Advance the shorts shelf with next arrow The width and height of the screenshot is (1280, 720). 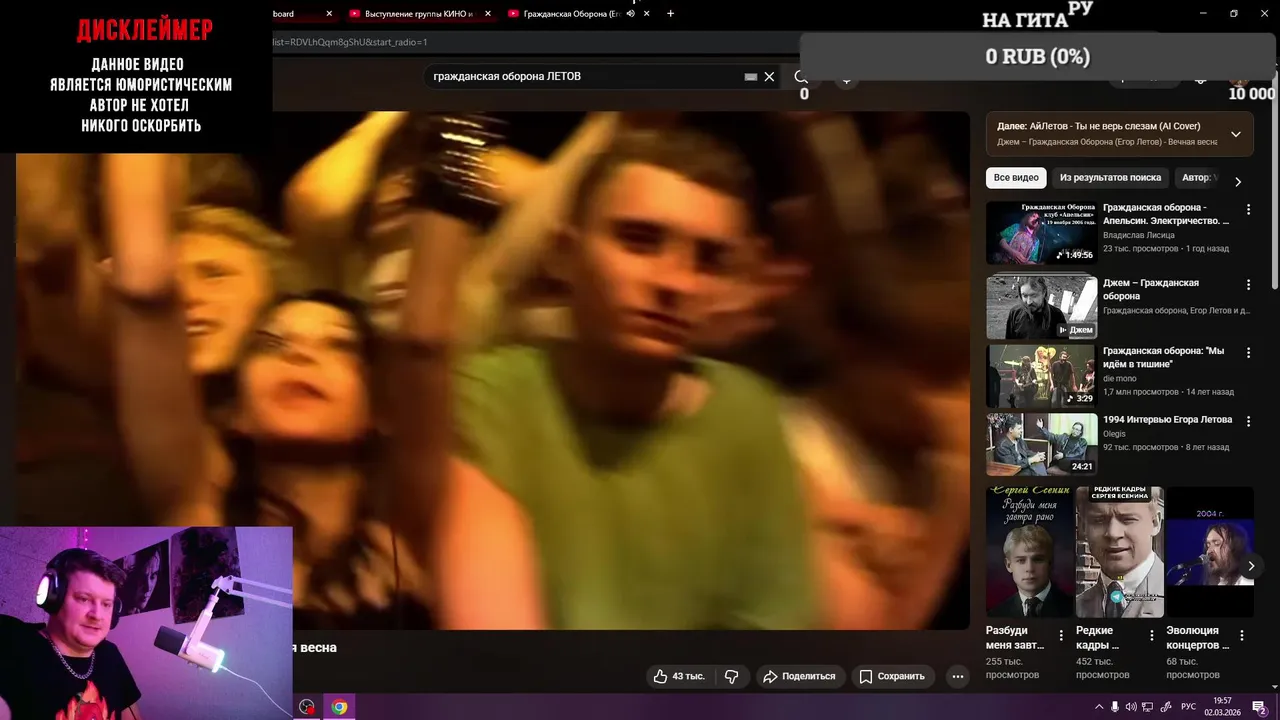click(1250, 566)
